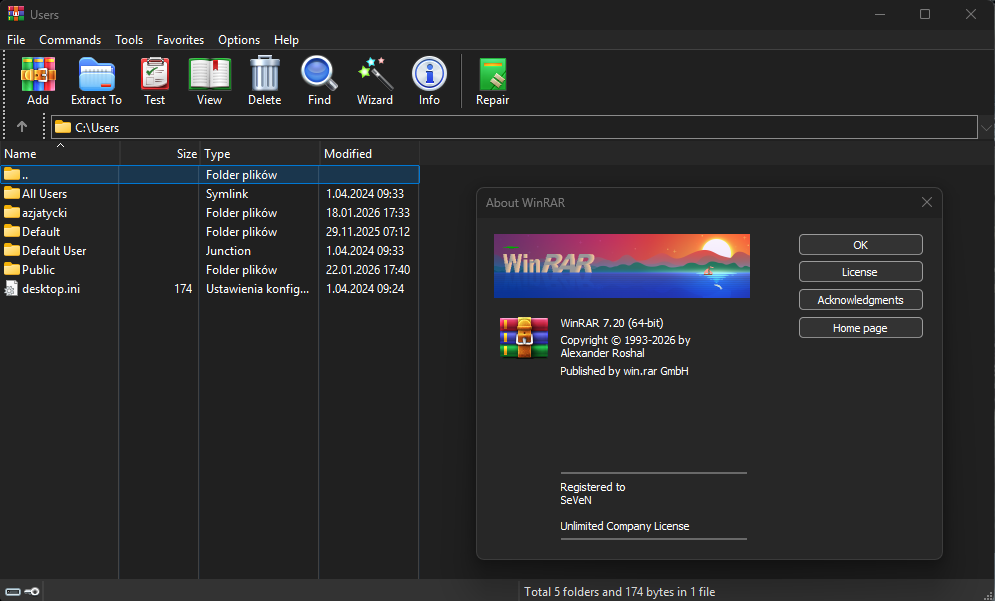Click the 'Ustawienia konfig...' type cell
This screenshot has width=995, height=601.
pyautogui.click(x=257, y=289)
